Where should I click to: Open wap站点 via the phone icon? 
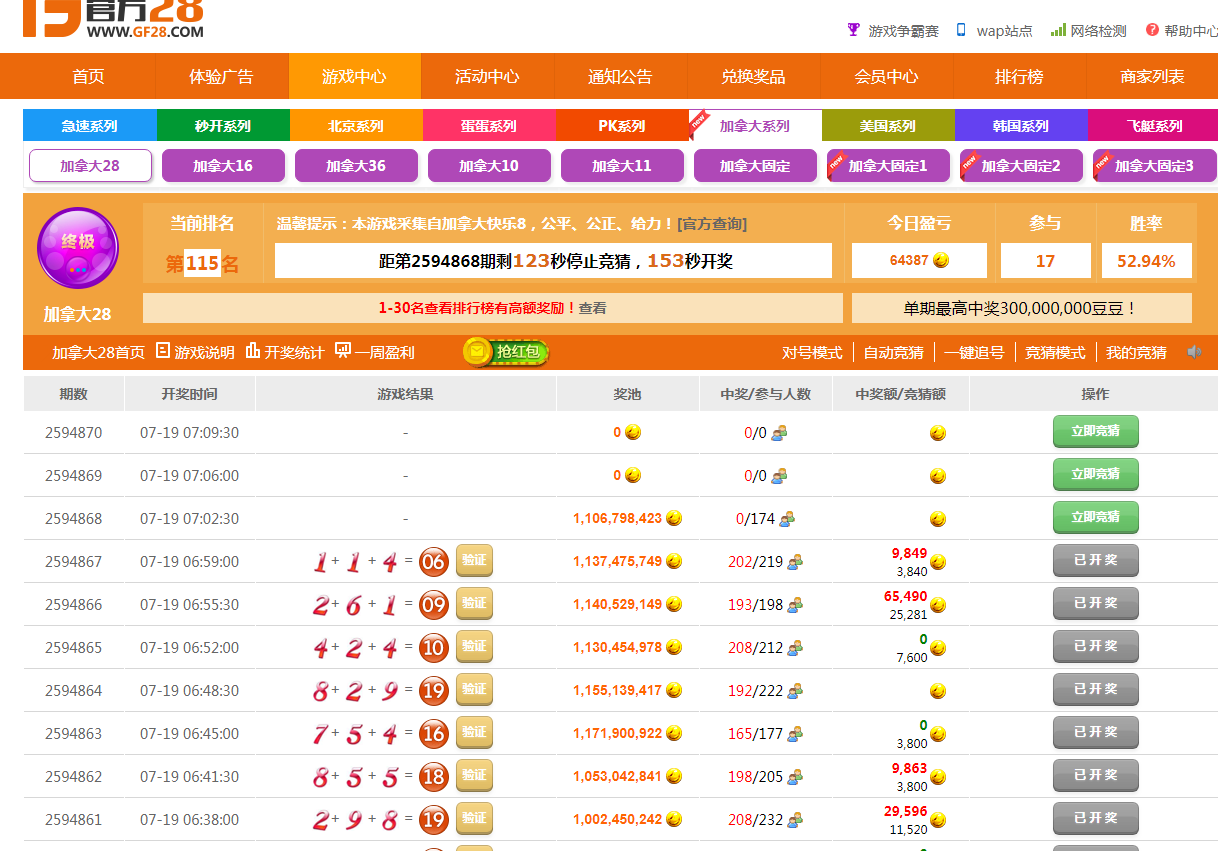tap(961, 30)
